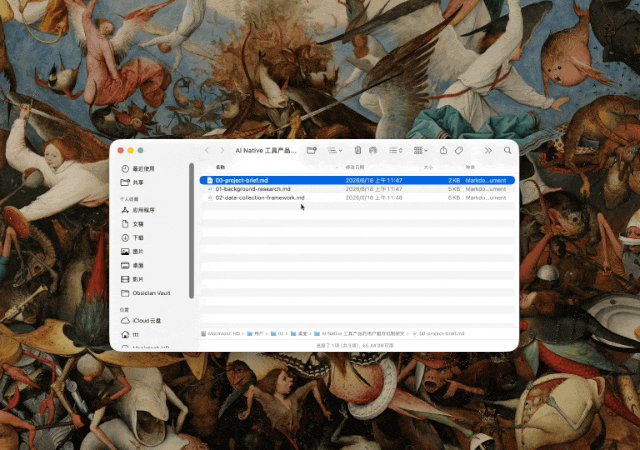This screenshot has height=450, width=640.
Task: Expand toolbar overflow double chevron
Action: tap(488, 150)
